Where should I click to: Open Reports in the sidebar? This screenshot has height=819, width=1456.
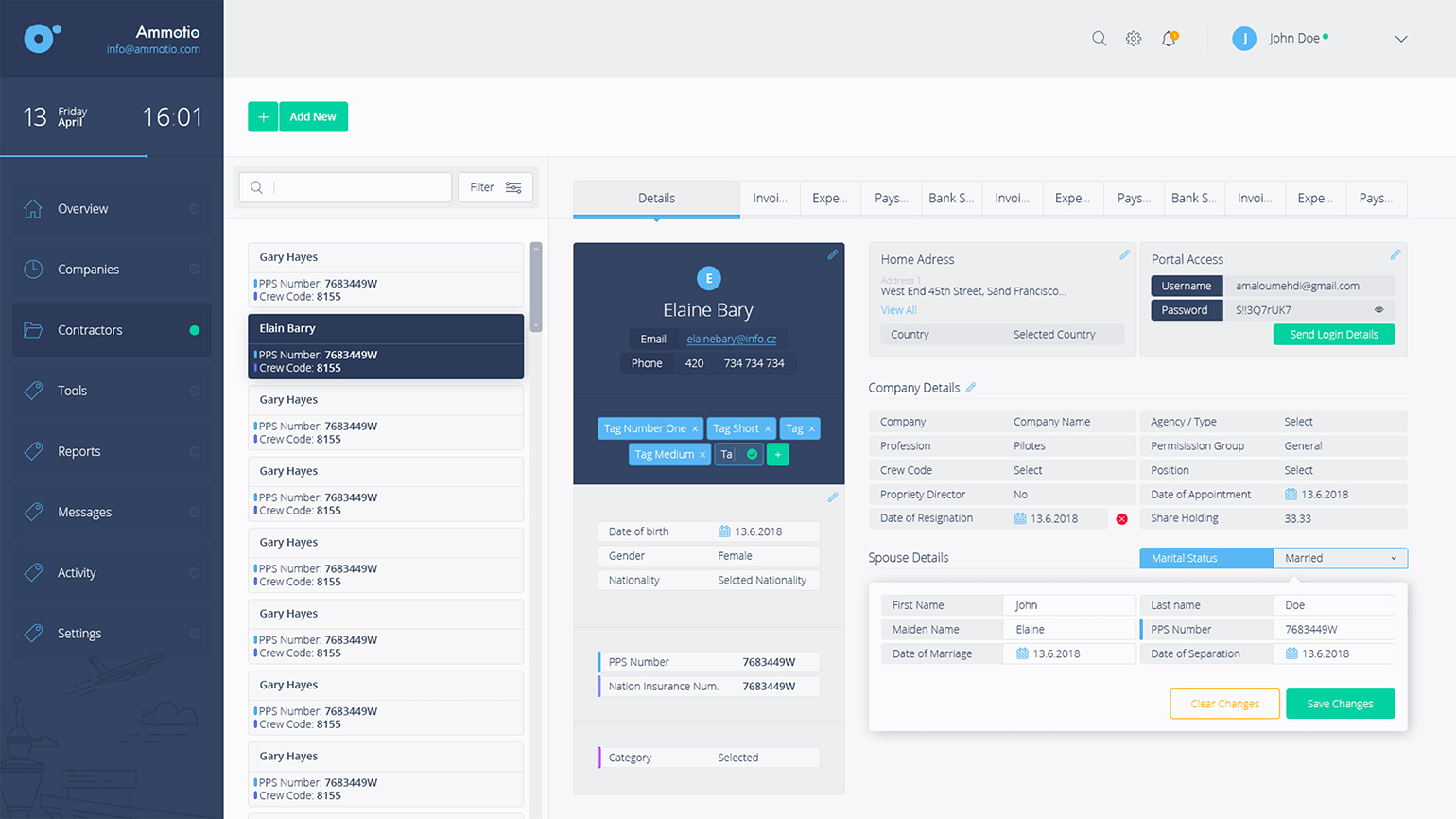coord(79,452)
